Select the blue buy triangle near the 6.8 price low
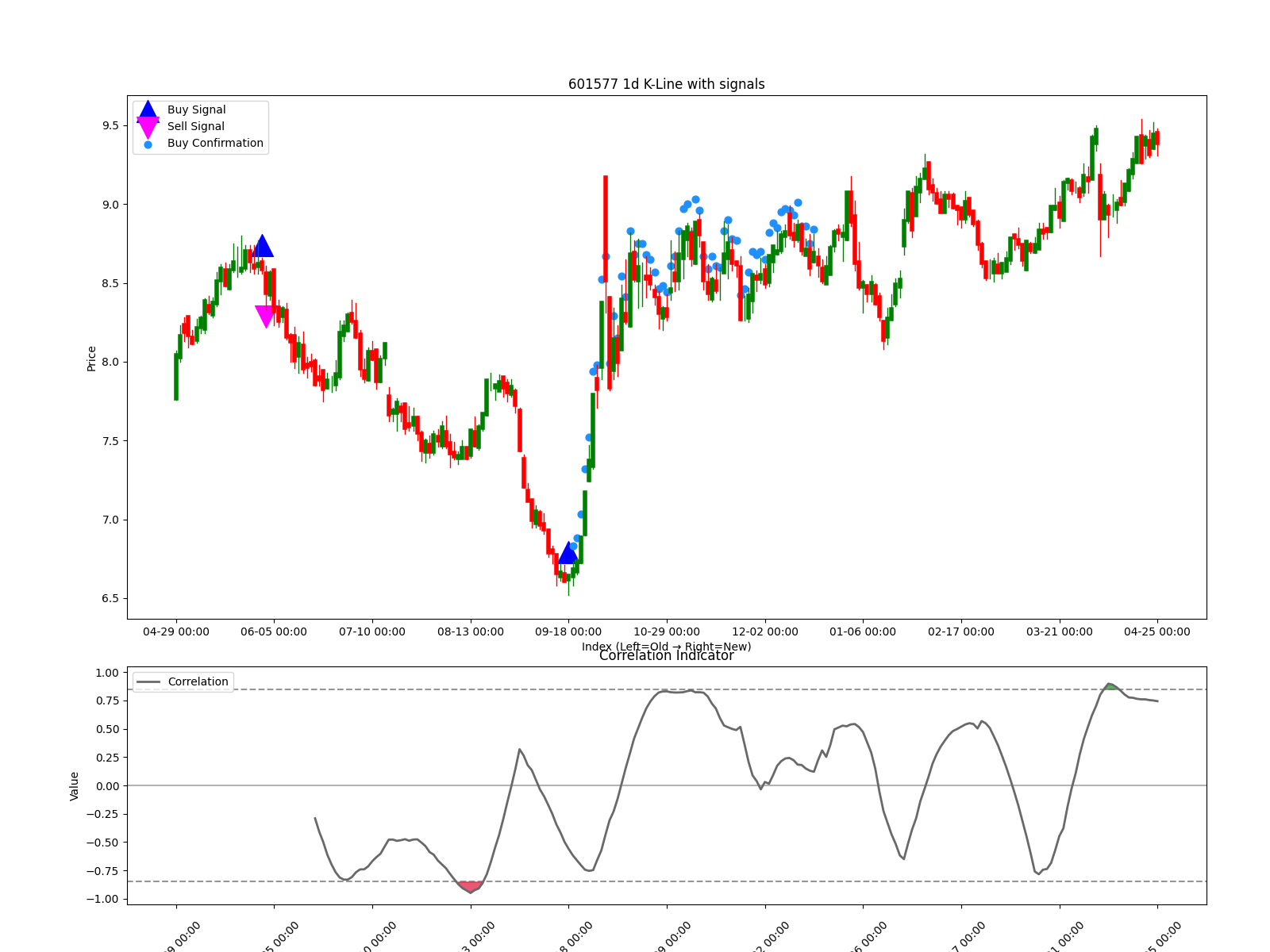This screenshot has width=1270, height=952. coord(568,553)
